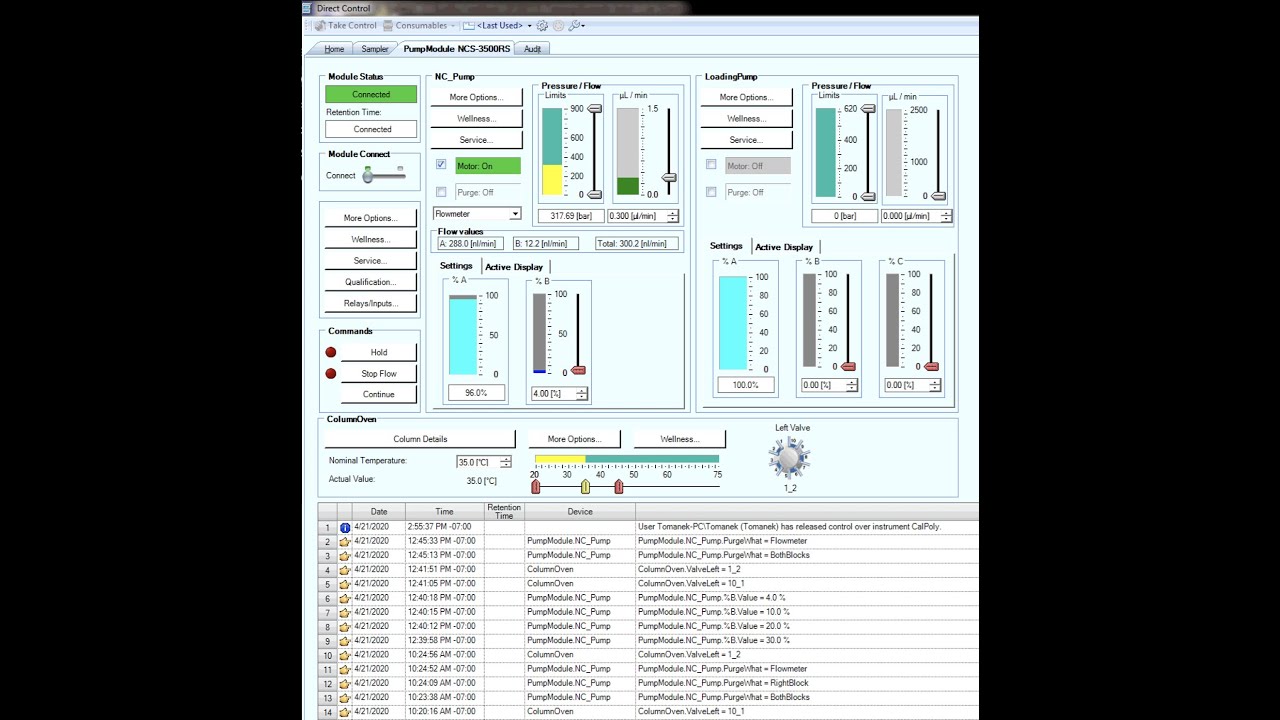The width and height of the screenshot is (1280, 720).
Task: Click the Take Control hand icon
Action: click(320, 25)
